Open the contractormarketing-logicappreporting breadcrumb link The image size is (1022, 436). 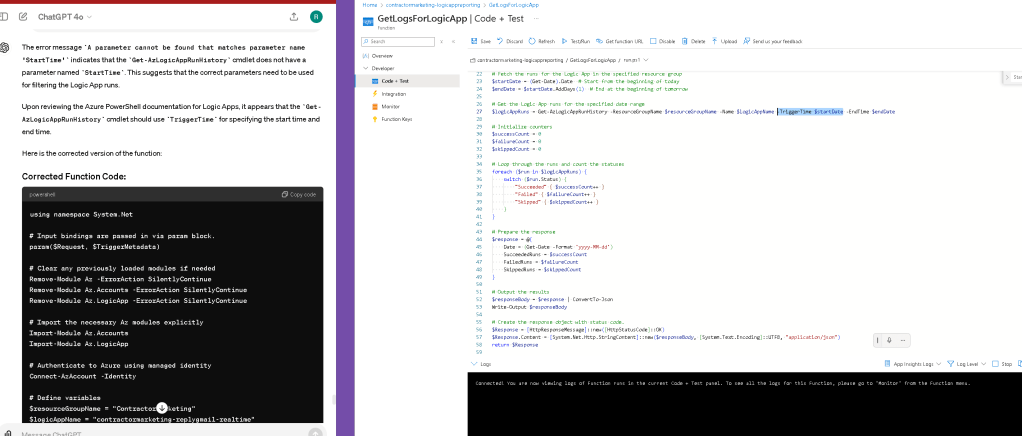(x=433, y=5)
